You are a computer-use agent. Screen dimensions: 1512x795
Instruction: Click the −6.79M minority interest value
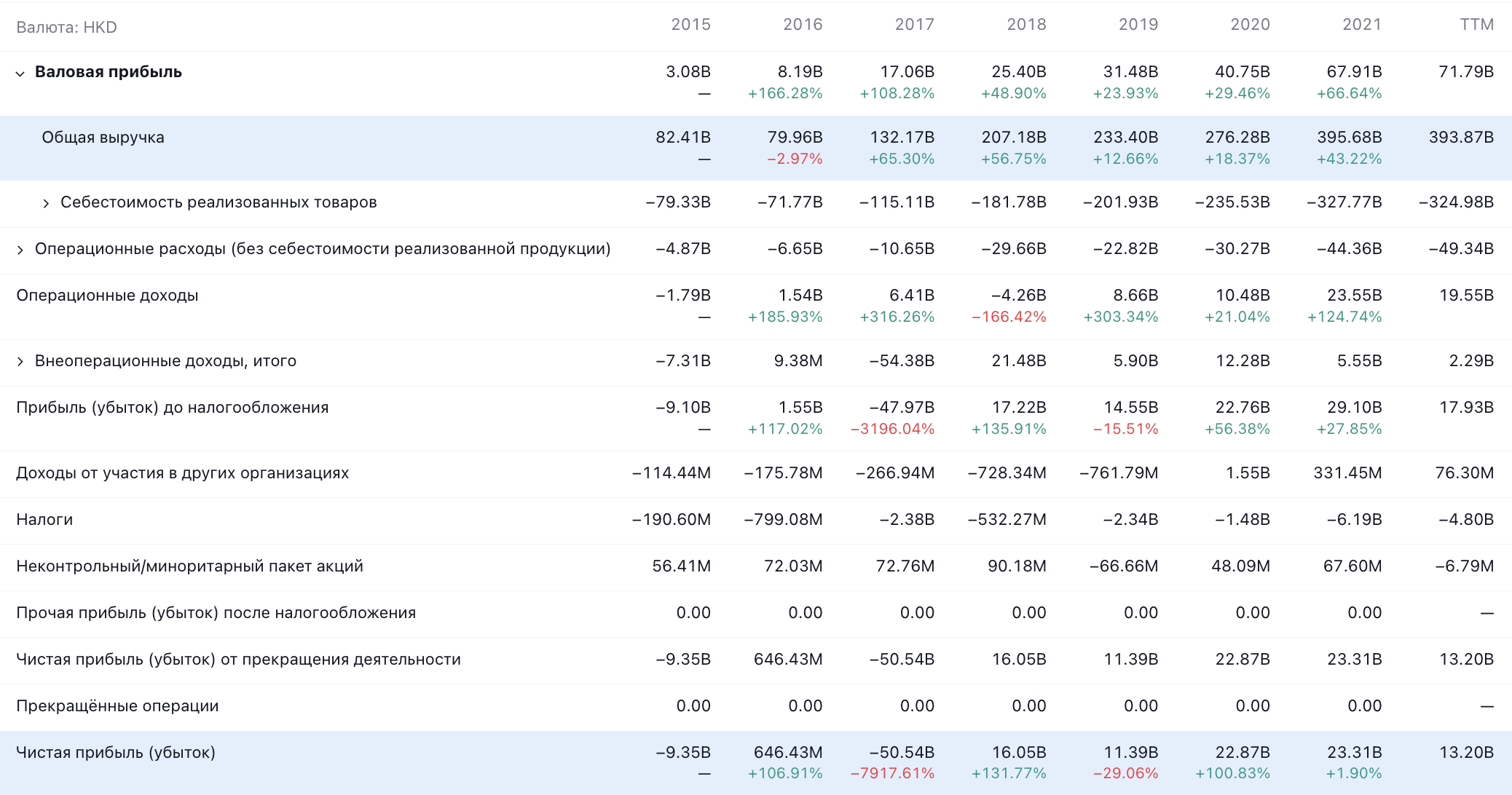click(x=1464, y=566)
